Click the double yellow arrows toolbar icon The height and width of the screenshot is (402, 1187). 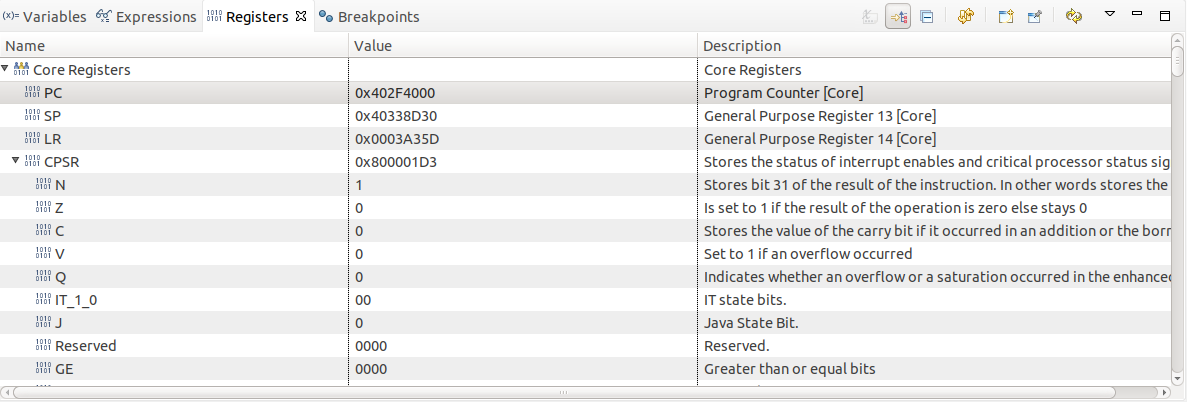[x=966, y=17]
